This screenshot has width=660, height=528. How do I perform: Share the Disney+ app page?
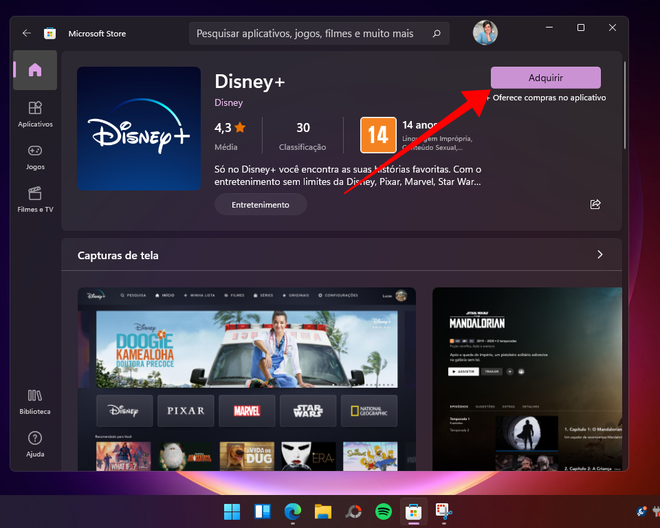coord(595,204)
